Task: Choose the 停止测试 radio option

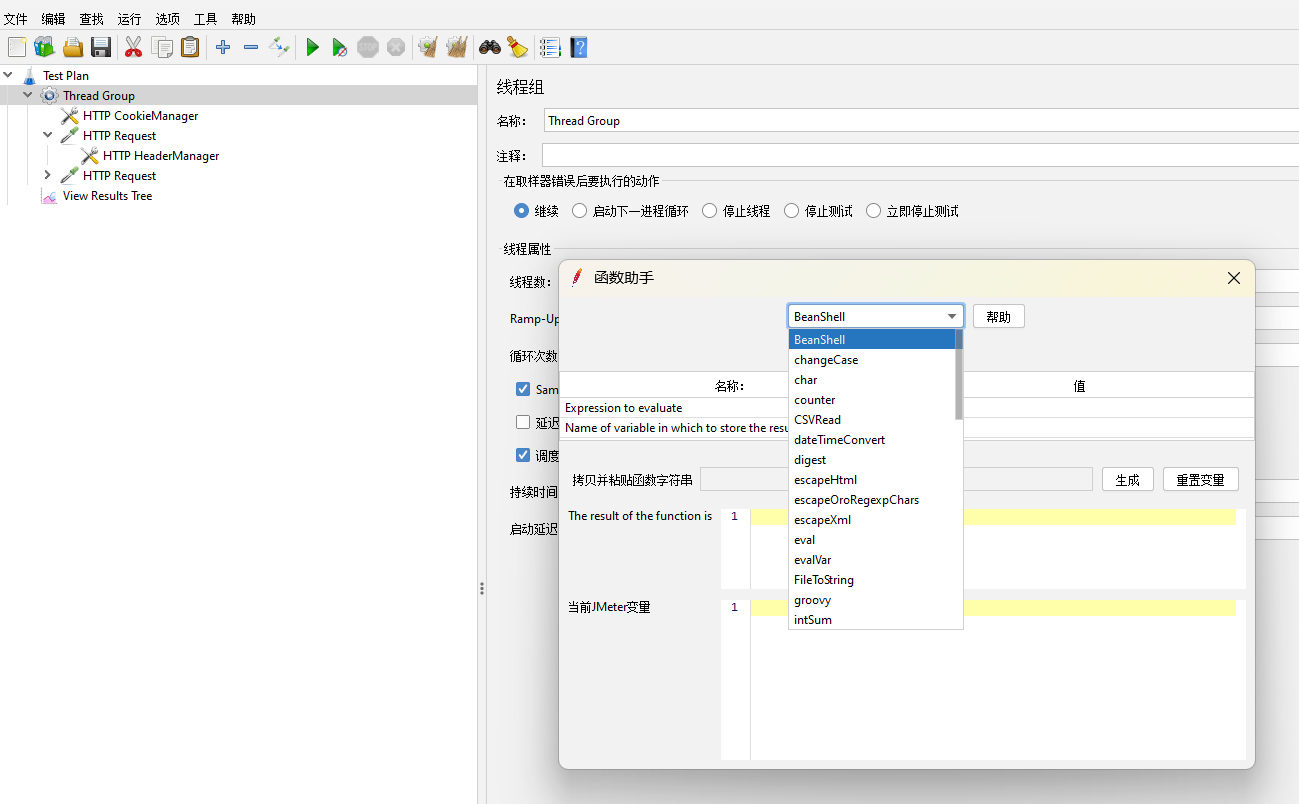Action: point(791,211)
